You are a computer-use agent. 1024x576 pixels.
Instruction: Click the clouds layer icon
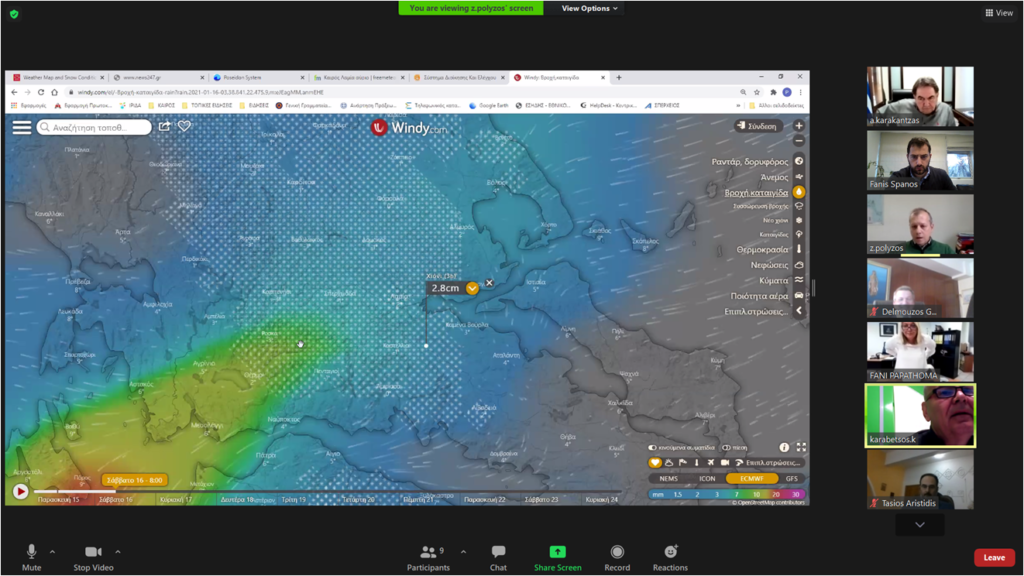(x=798, y=265)
